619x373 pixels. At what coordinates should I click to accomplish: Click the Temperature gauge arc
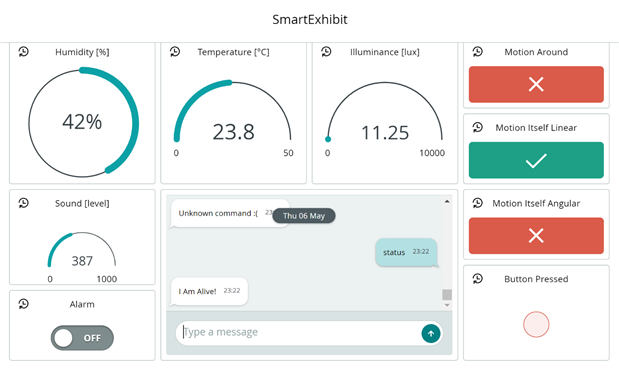pyautogui.click(x=233, y=111)
